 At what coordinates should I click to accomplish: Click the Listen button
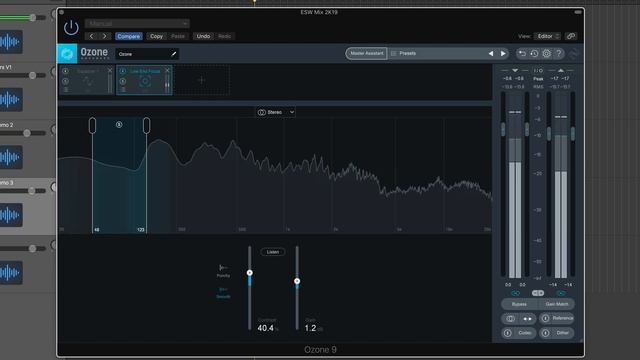(x=273, y=252)
